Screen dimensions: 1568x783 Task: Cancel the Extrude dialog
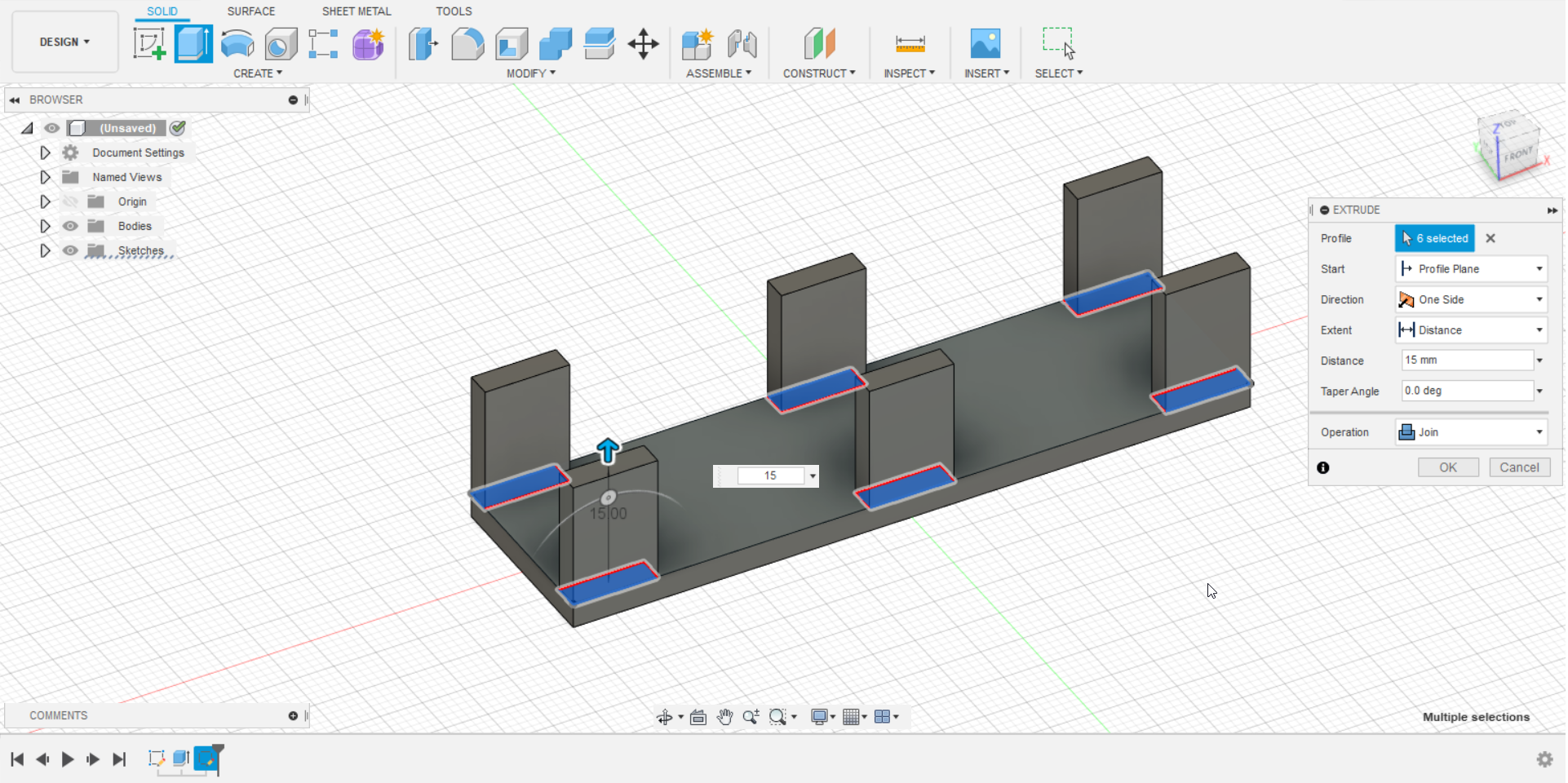(1518, 467)
